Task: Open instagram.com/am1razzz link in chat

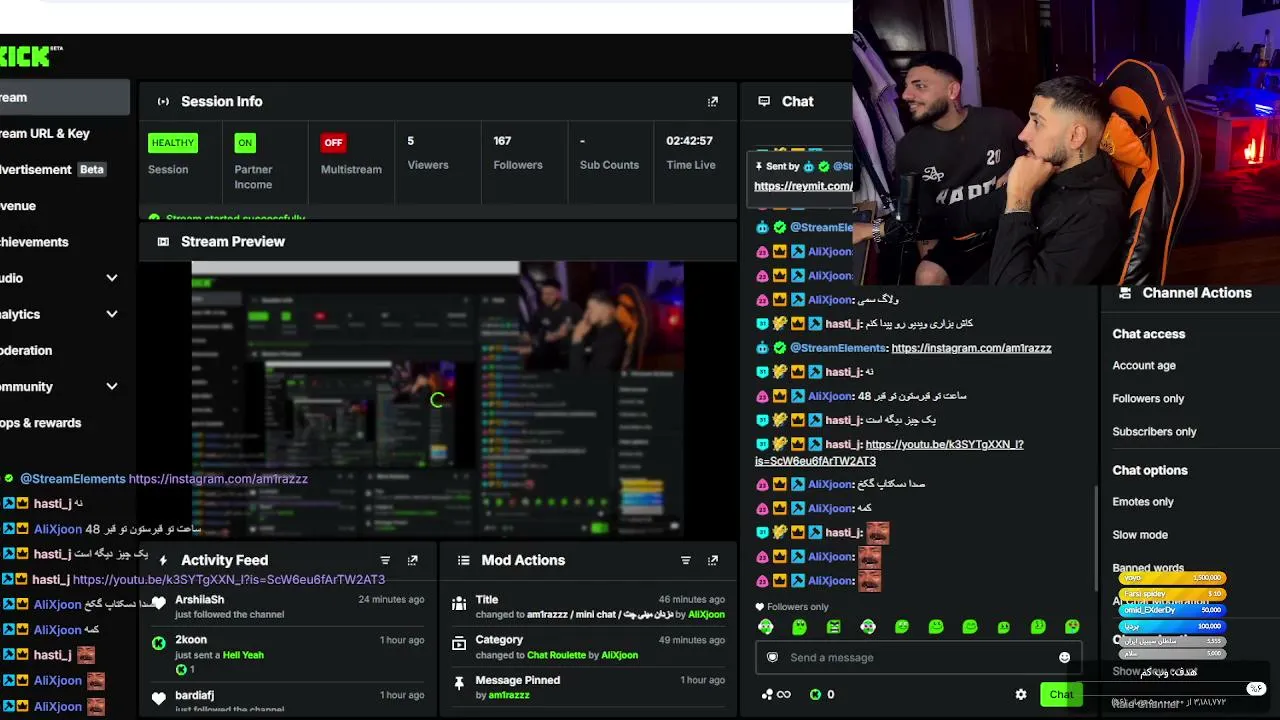Action: (x=971, y=348)
